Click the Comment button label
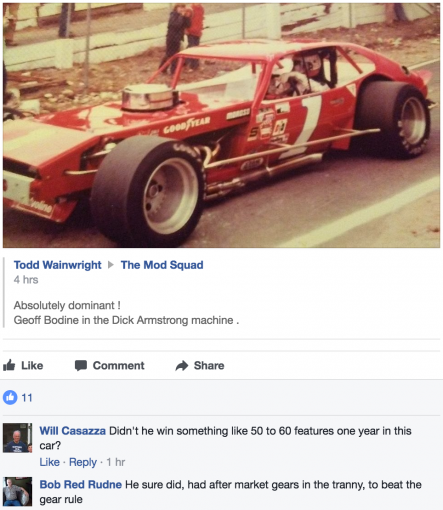Viewport: 443px width, 510px height. click(x=119, y=366)
